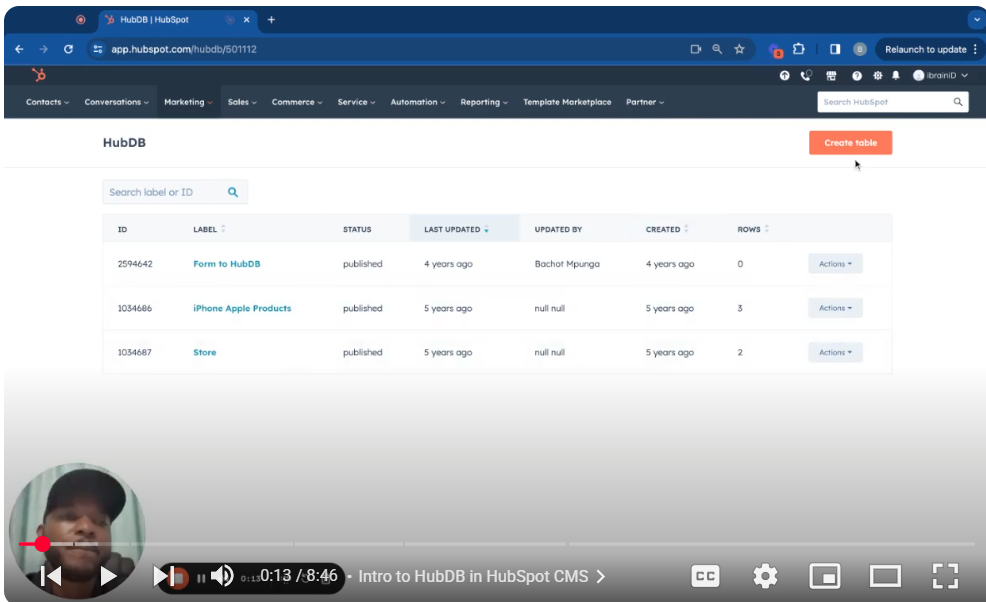986x602 pixels.
Task: Open the iPhone Apple Products table
Action: pyautogui.click(x=242, y=308)
